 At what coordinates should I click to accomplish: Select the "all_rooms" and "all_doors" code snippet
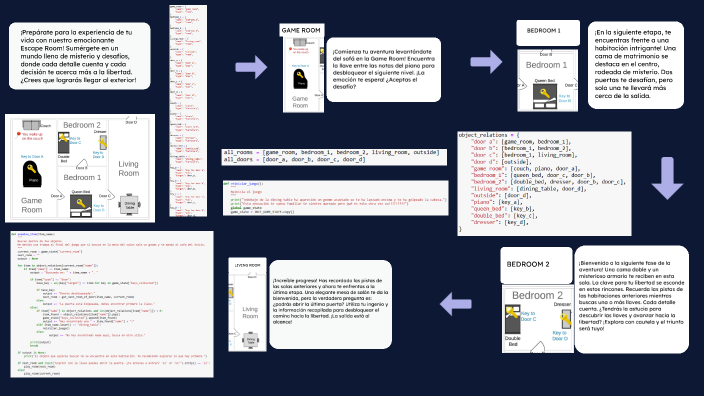tap(334, 157)
